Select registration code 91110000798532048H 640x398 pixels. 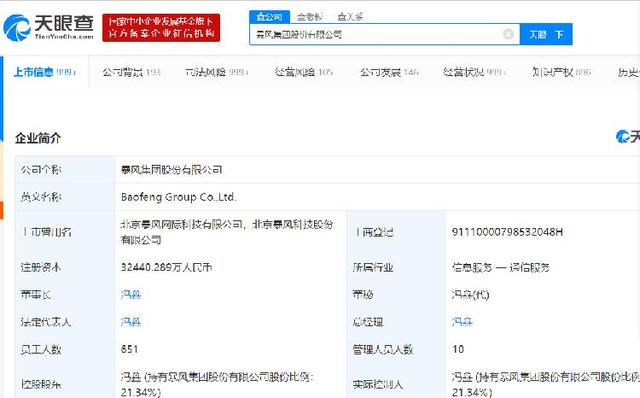coord(507,232)
